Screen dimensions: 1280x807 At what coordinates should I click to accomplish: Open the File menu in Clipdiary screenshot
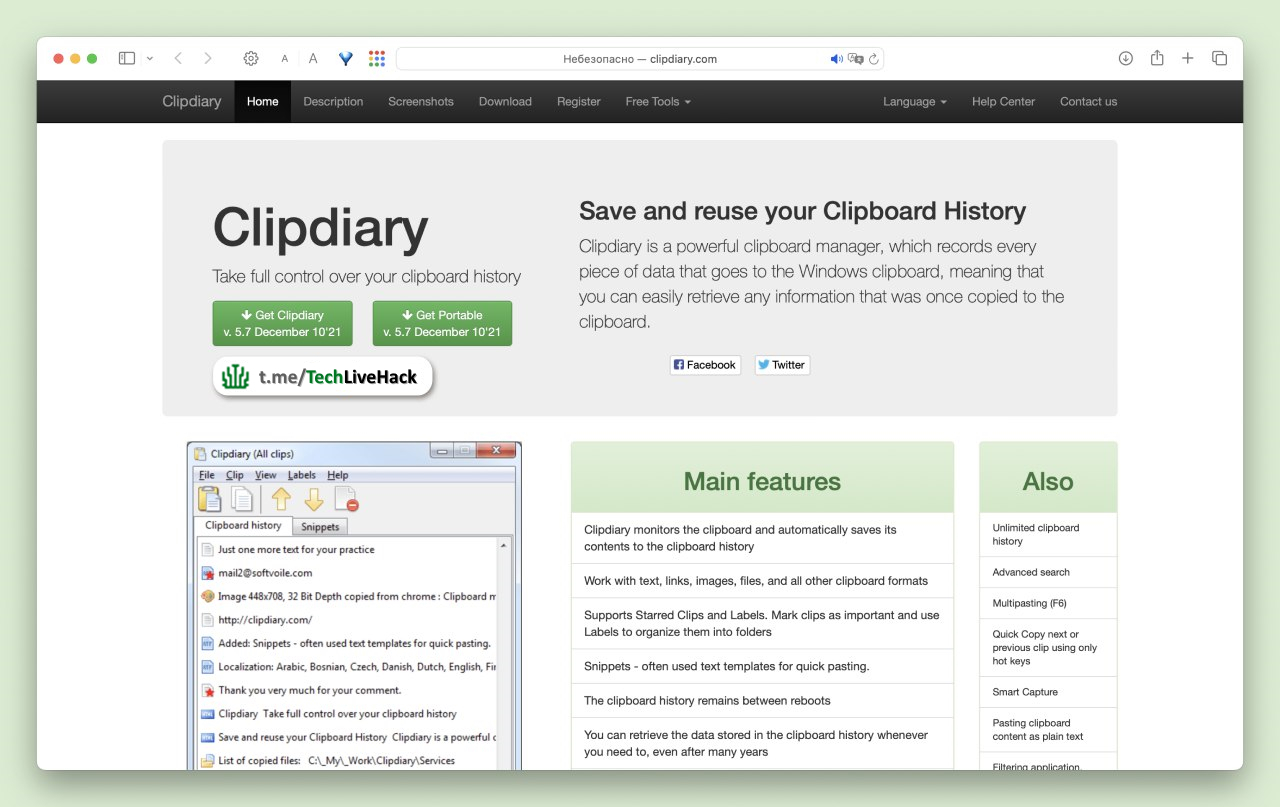click(207, 475)
